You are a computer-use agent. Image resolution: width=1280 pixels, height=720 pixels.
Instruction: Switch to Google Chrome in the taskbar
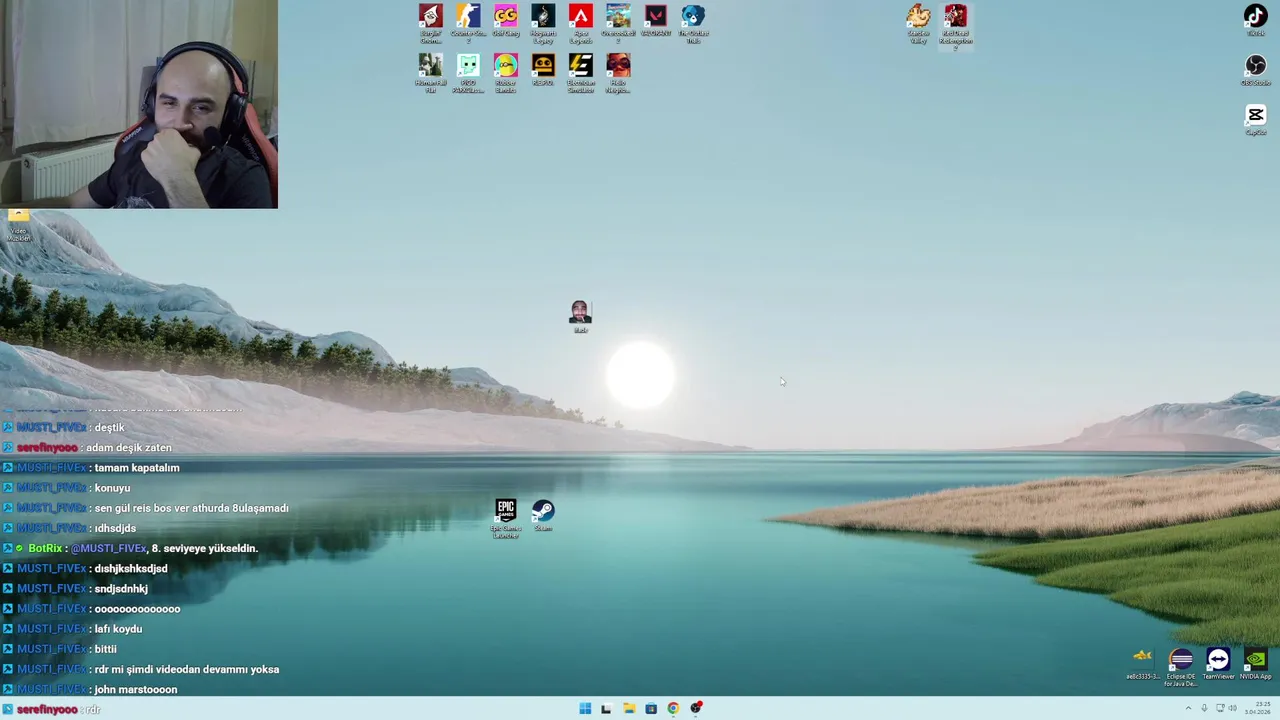(x=673, y=708)
